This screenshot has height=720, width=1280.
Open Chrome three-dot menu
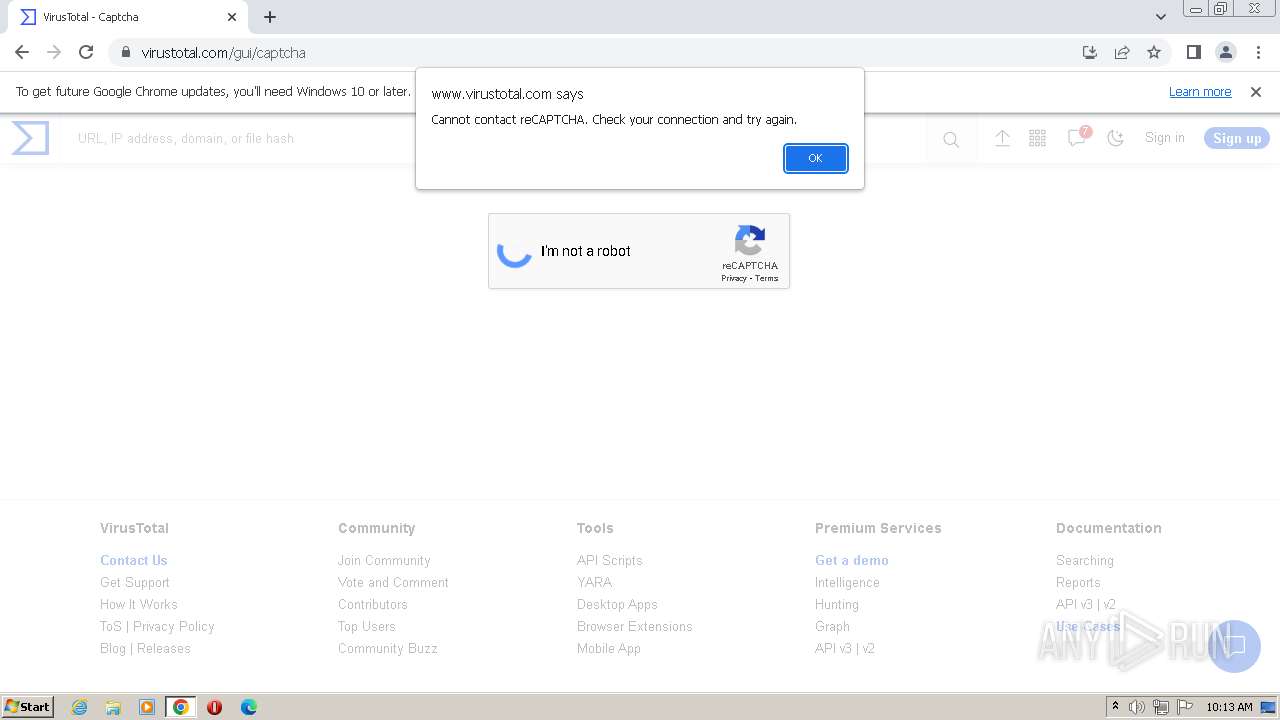coord(1258,52)
